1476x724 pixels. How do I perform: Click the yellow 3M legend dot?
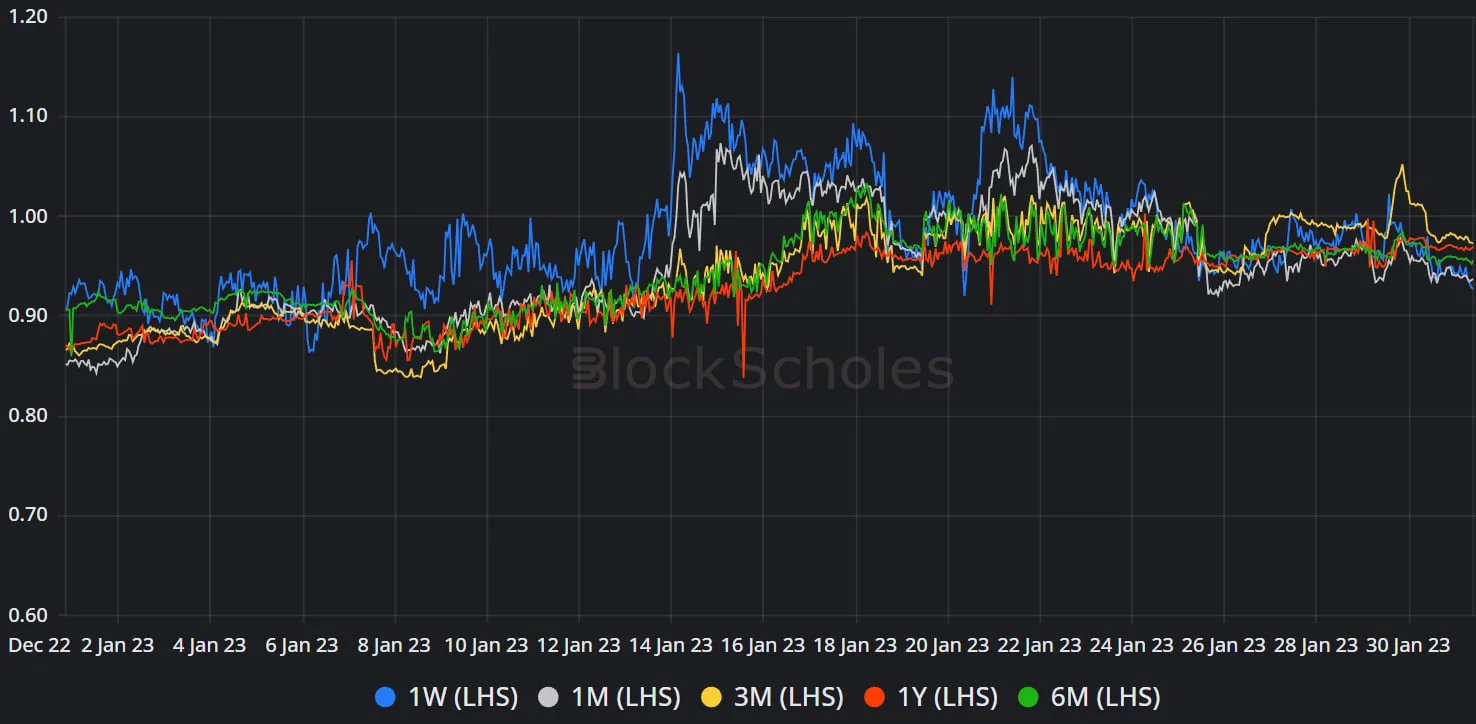tap(712, 697)
